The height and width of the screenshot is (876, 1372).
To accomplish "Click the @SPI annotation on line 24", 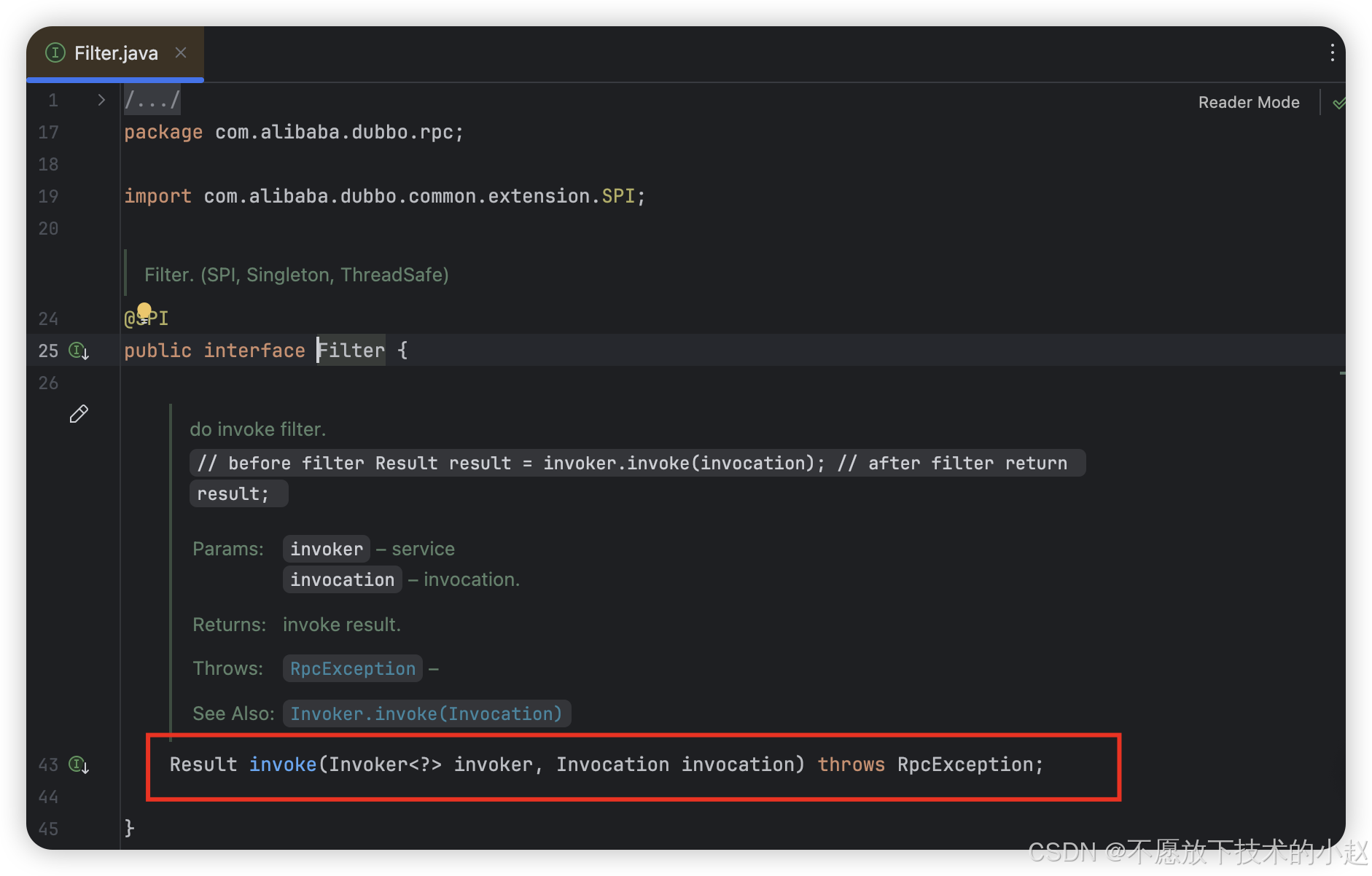I will (146, 318).
